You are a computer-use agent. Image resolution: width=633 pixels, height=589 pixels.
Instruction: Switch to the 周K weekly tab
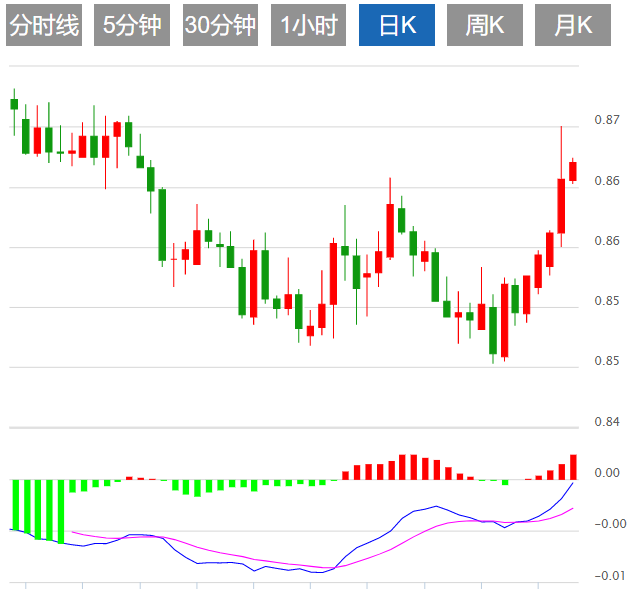pos(485,25)
